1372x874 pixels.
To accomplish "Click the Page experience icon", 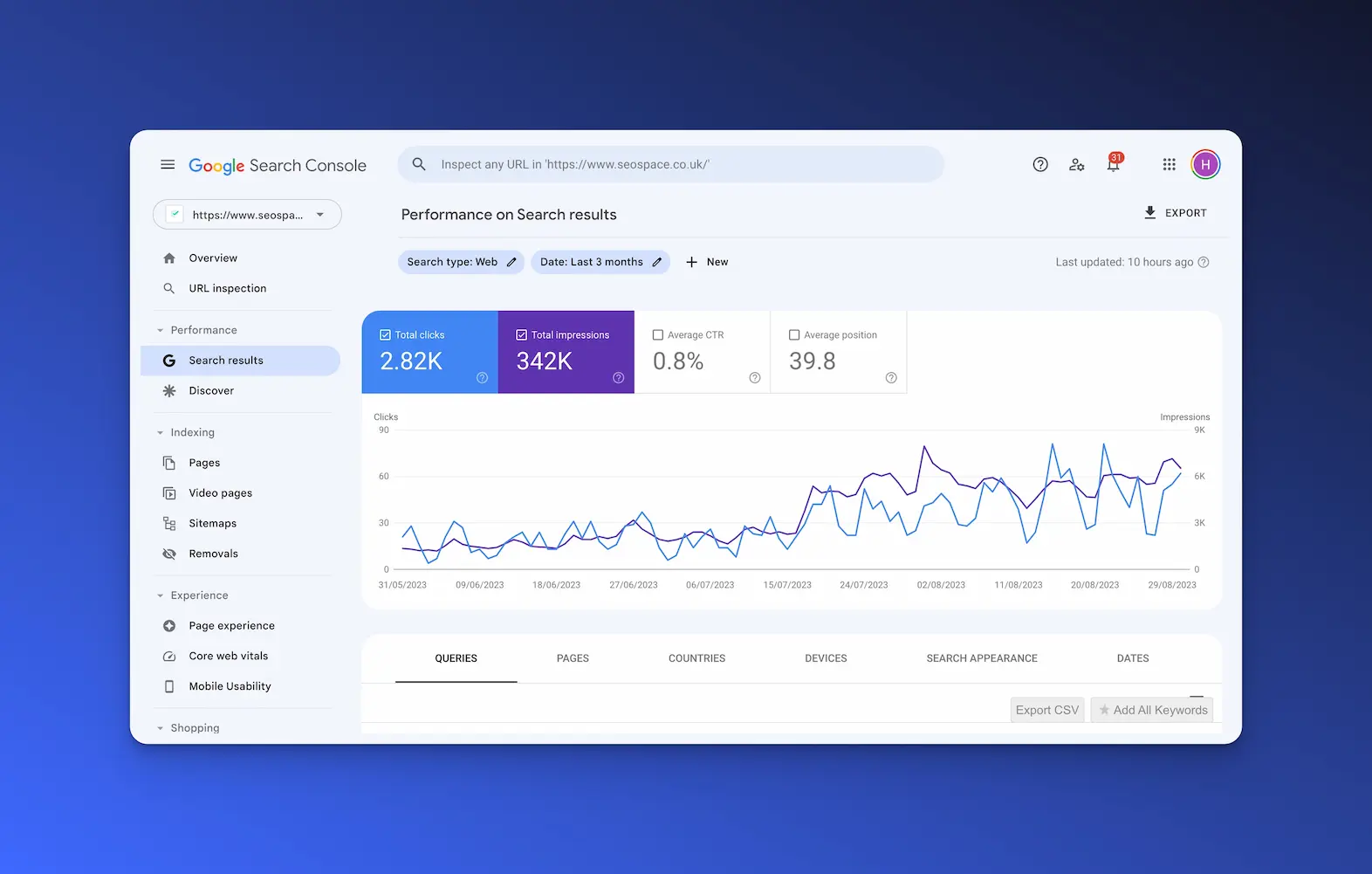I will pyautogui.click(x=169, y=626).
